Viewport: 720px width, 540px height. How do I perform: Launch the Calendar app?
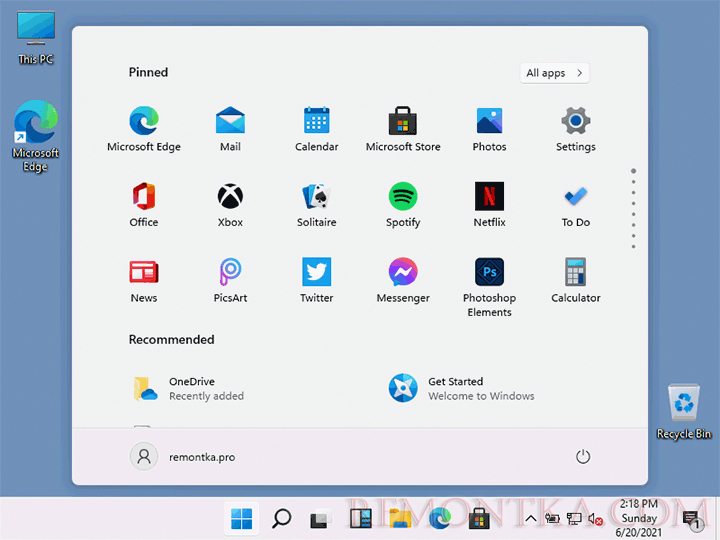[316, 129]
